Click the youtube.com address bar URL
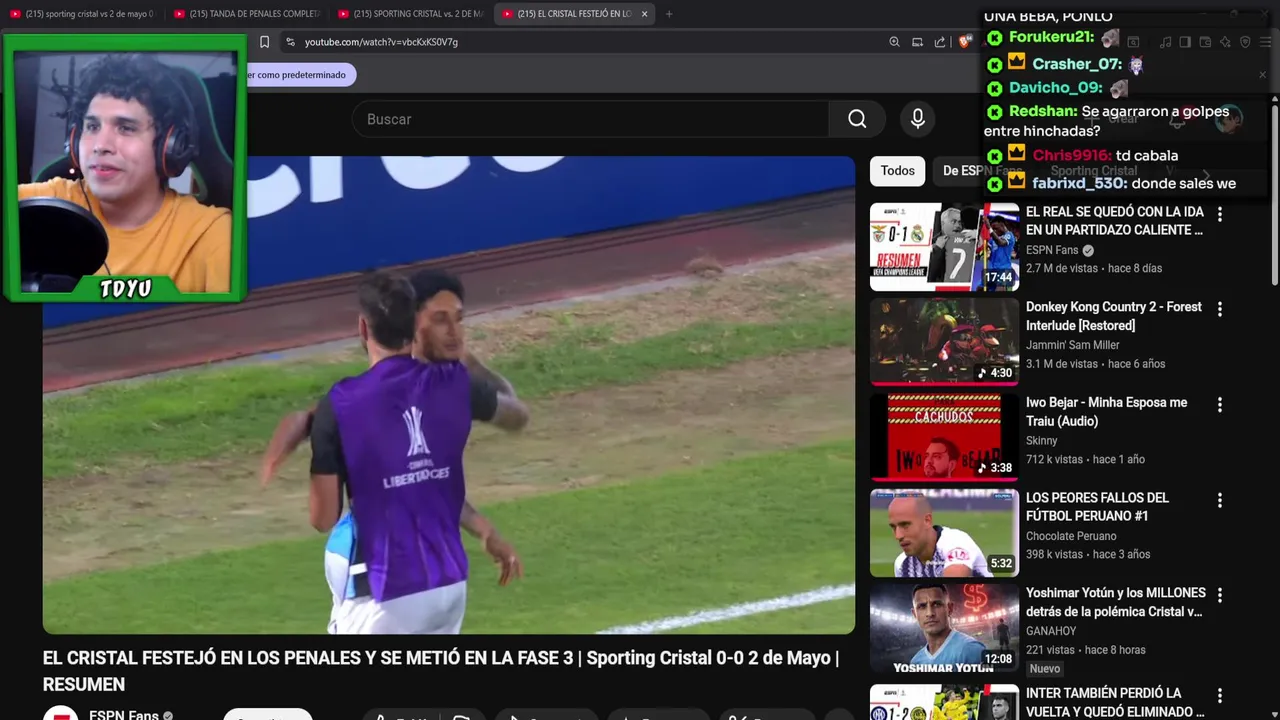1280x720 pixels. coord(381,42)
